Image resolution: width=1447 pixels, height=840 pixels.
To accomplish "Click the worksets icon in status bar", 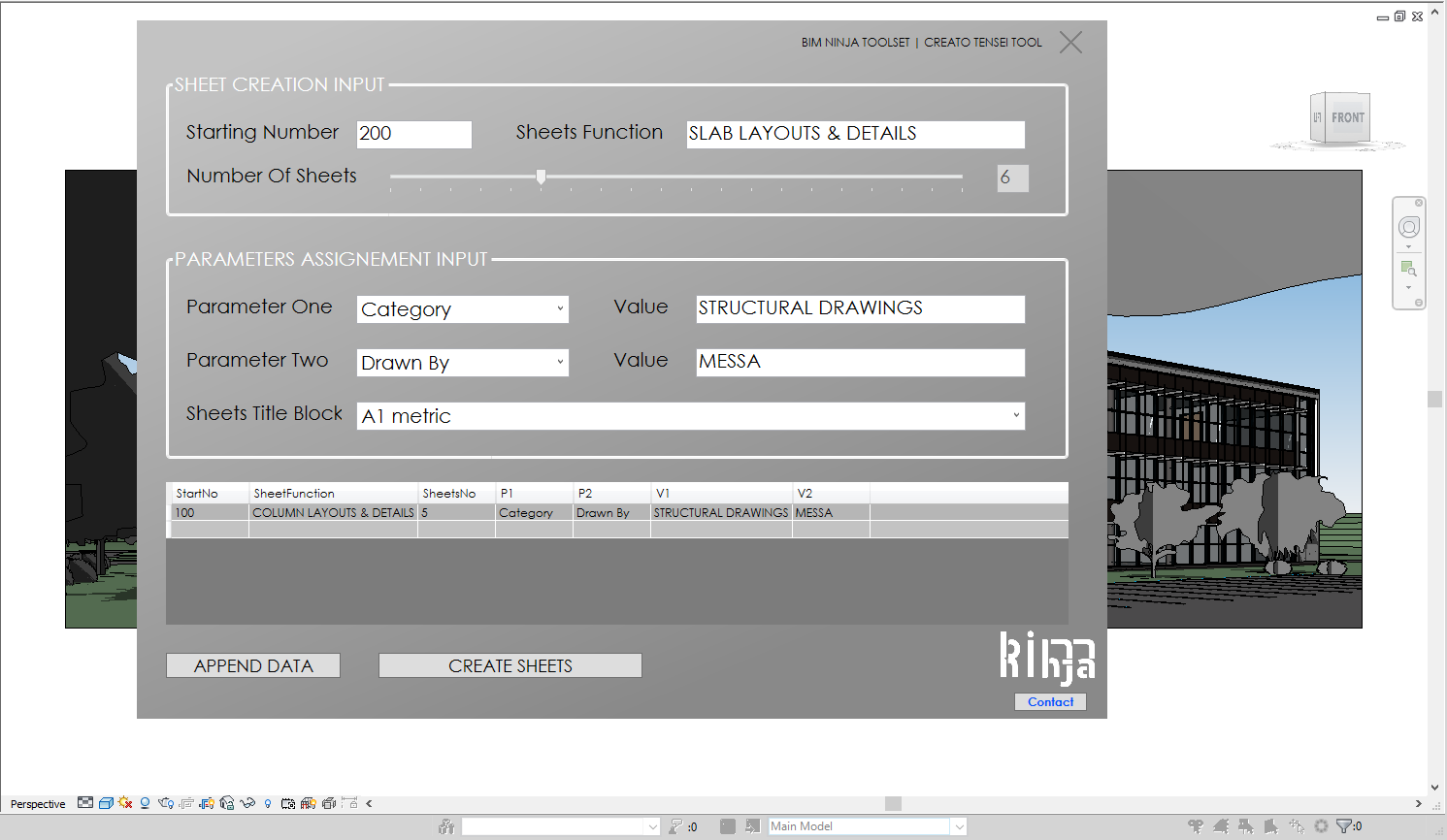I will 446,826.
